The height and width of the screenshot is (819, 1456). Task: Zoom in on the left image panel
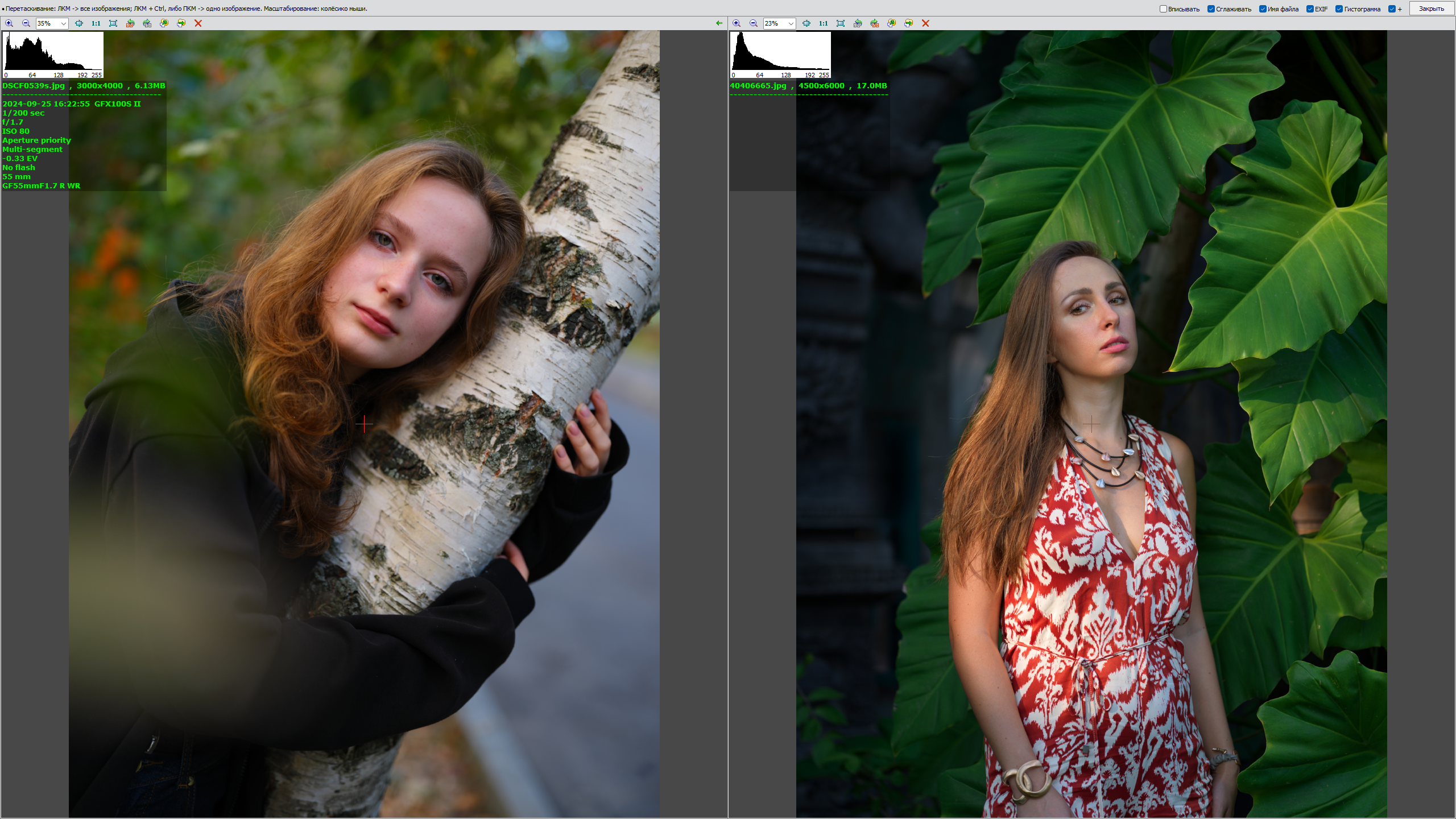(x=9, y=23)
